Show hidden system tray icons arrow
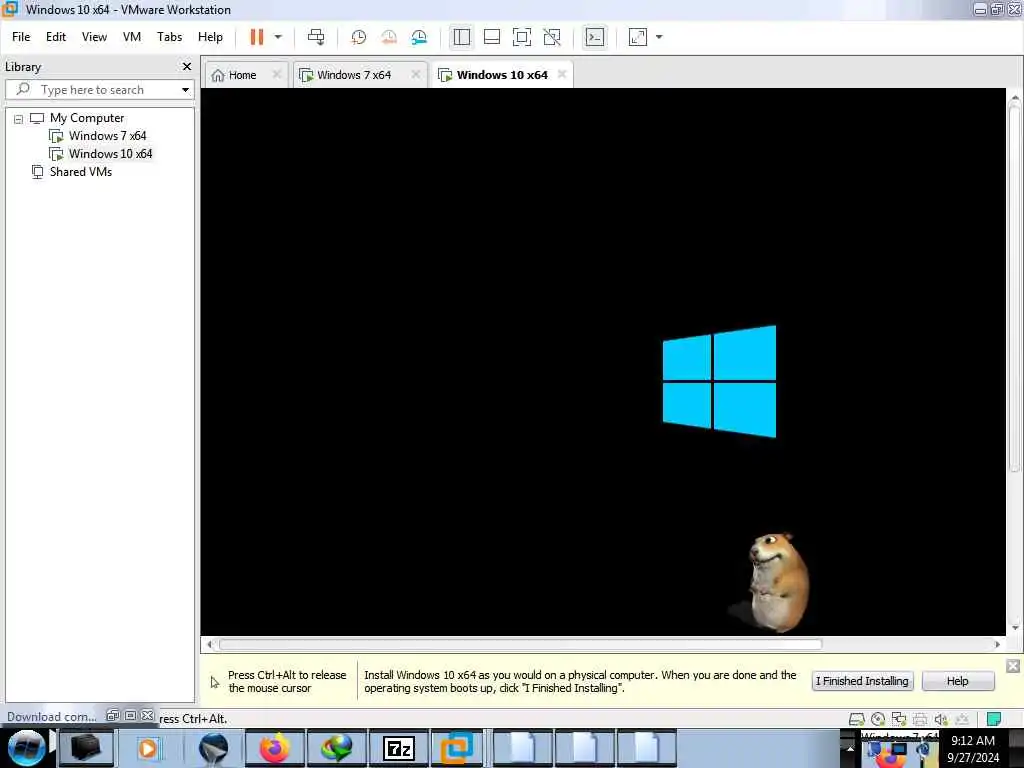 click(850, 748)
